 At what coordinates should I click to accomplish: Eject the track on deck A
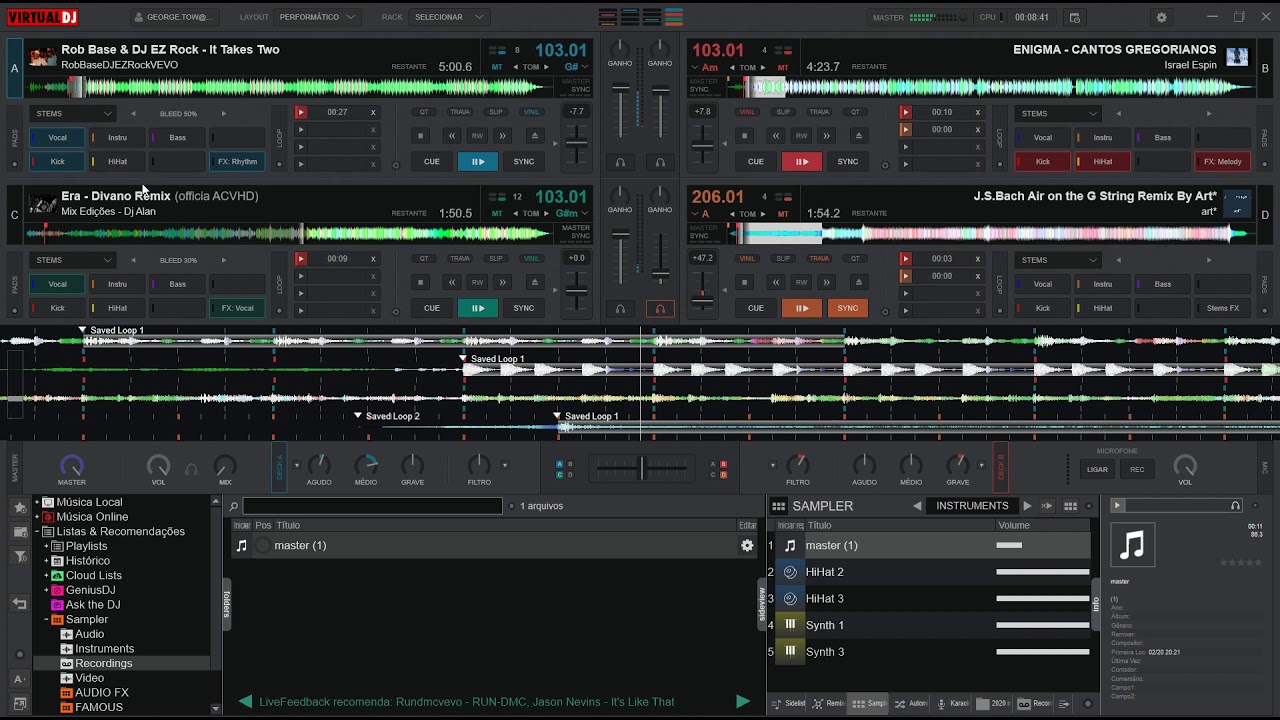click(x=534, y=135)
